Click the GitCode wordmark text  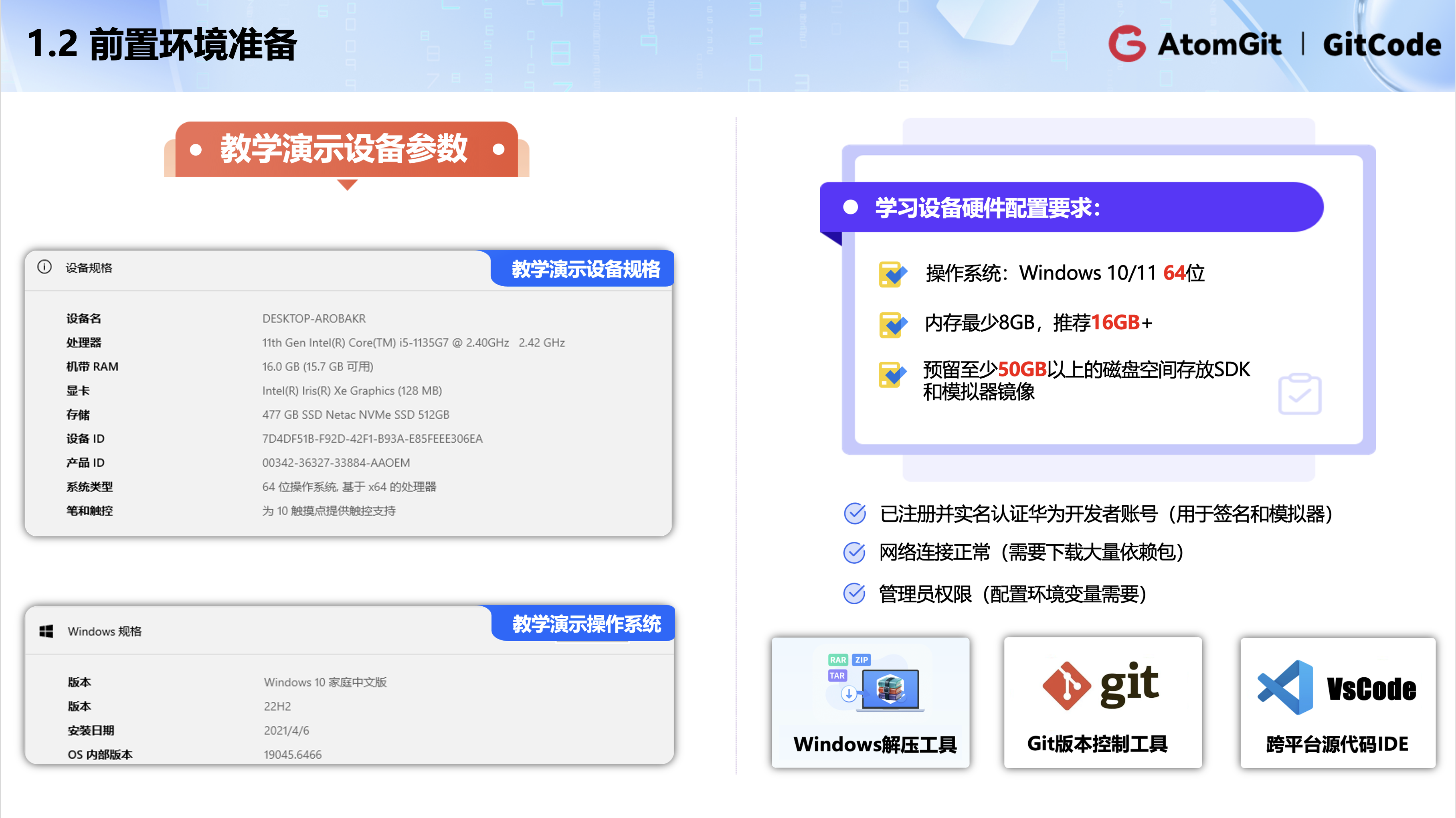(1382, 44)
